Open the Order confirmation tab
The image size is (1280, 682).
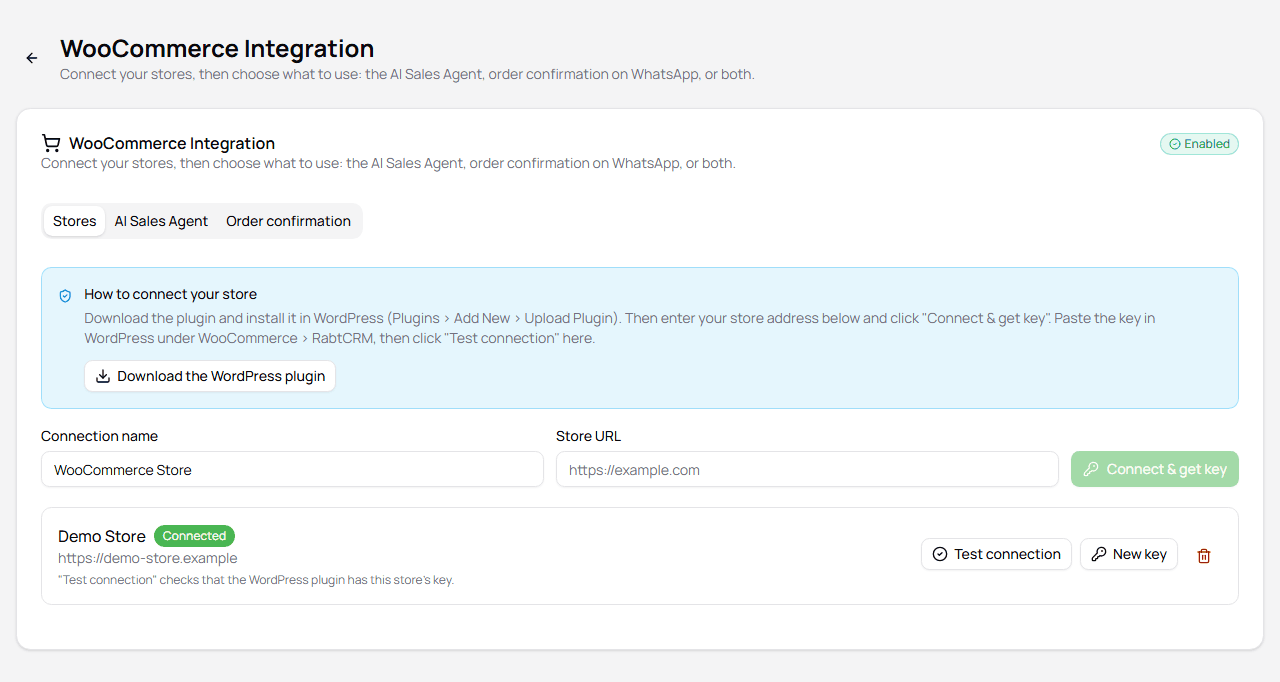(288, 221)
